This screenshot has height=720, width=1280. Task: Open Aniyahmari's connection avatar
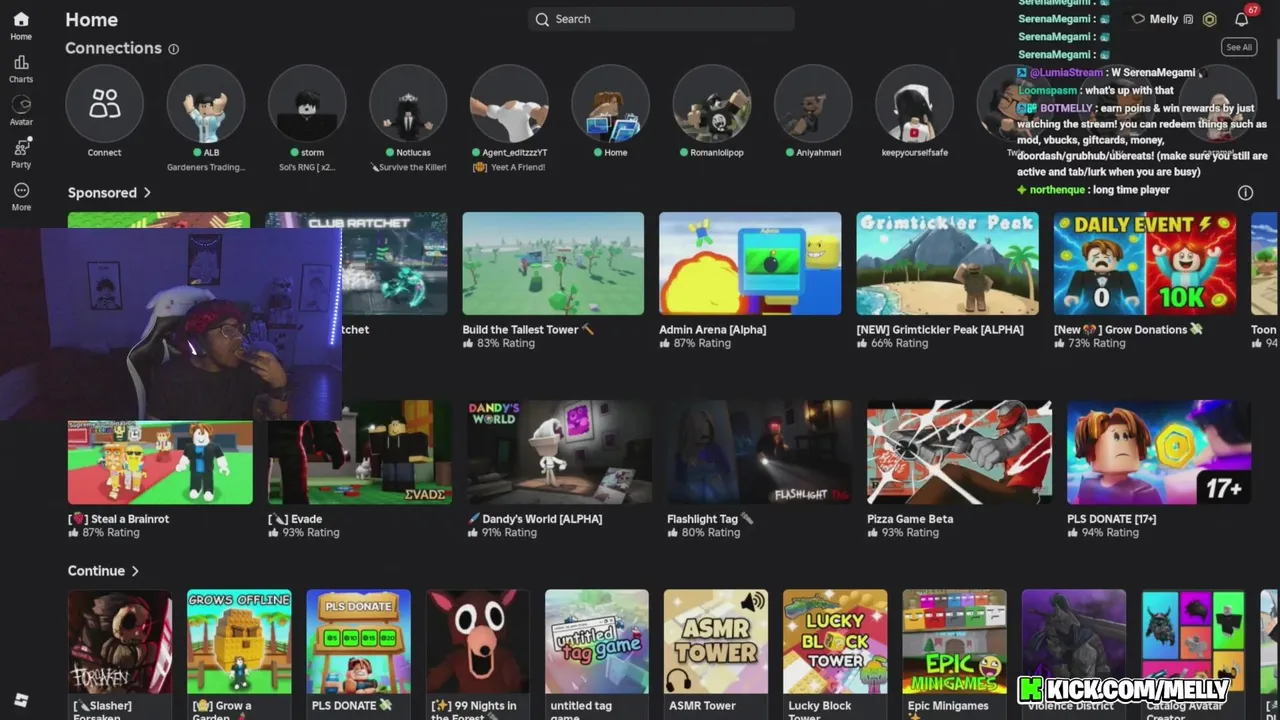click(x=813, y=104)
